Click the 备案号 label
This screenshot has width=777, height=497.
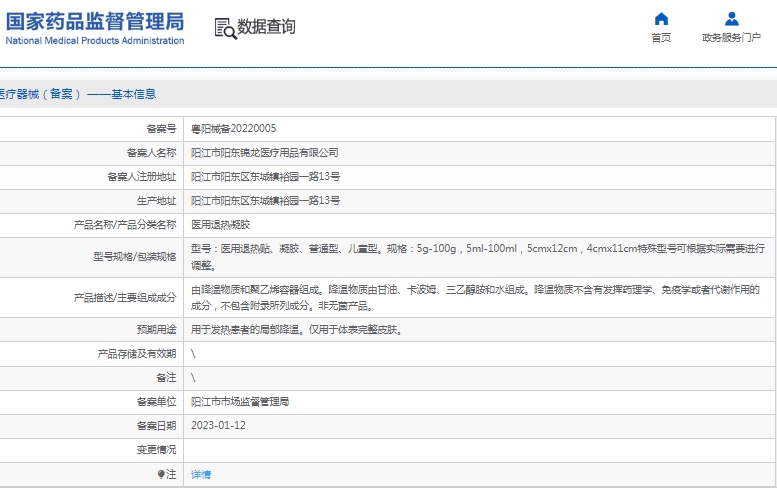coord(162,129)
